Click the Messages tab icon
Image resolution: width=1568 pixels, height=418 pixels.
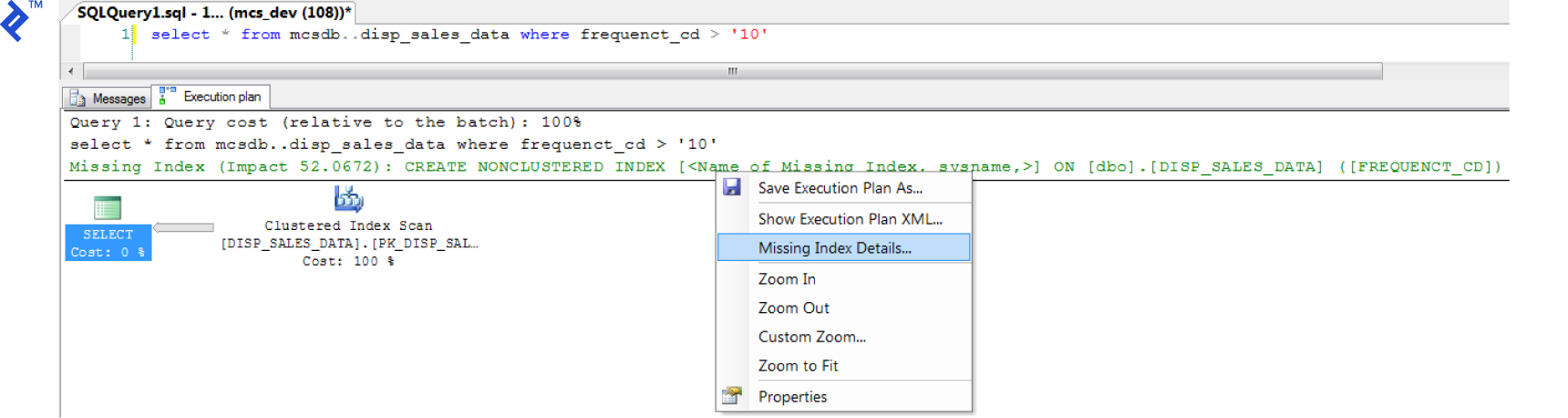77,98
